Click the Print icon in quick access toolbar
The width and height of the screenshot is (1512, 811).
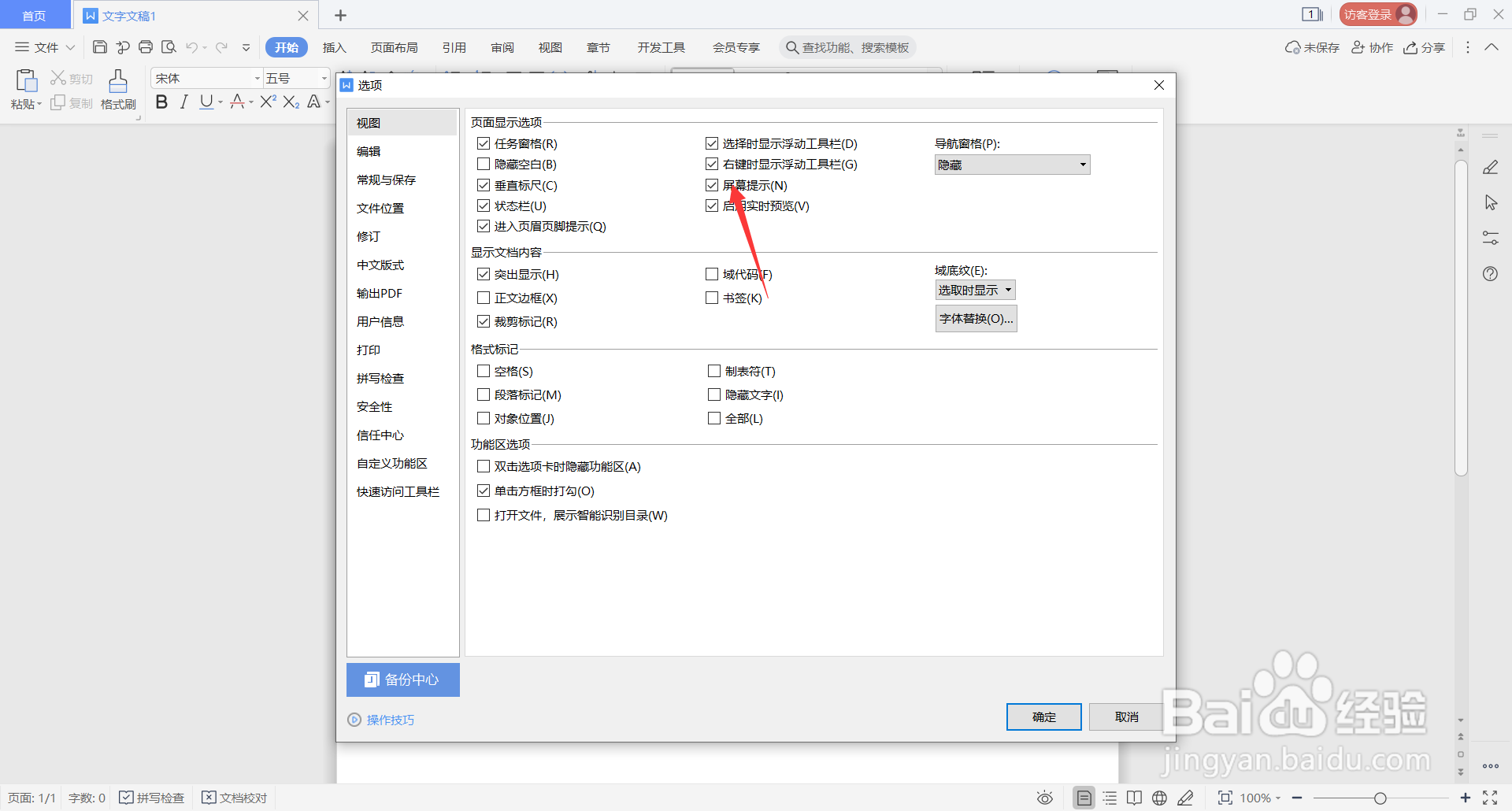[x=146, y=47]
